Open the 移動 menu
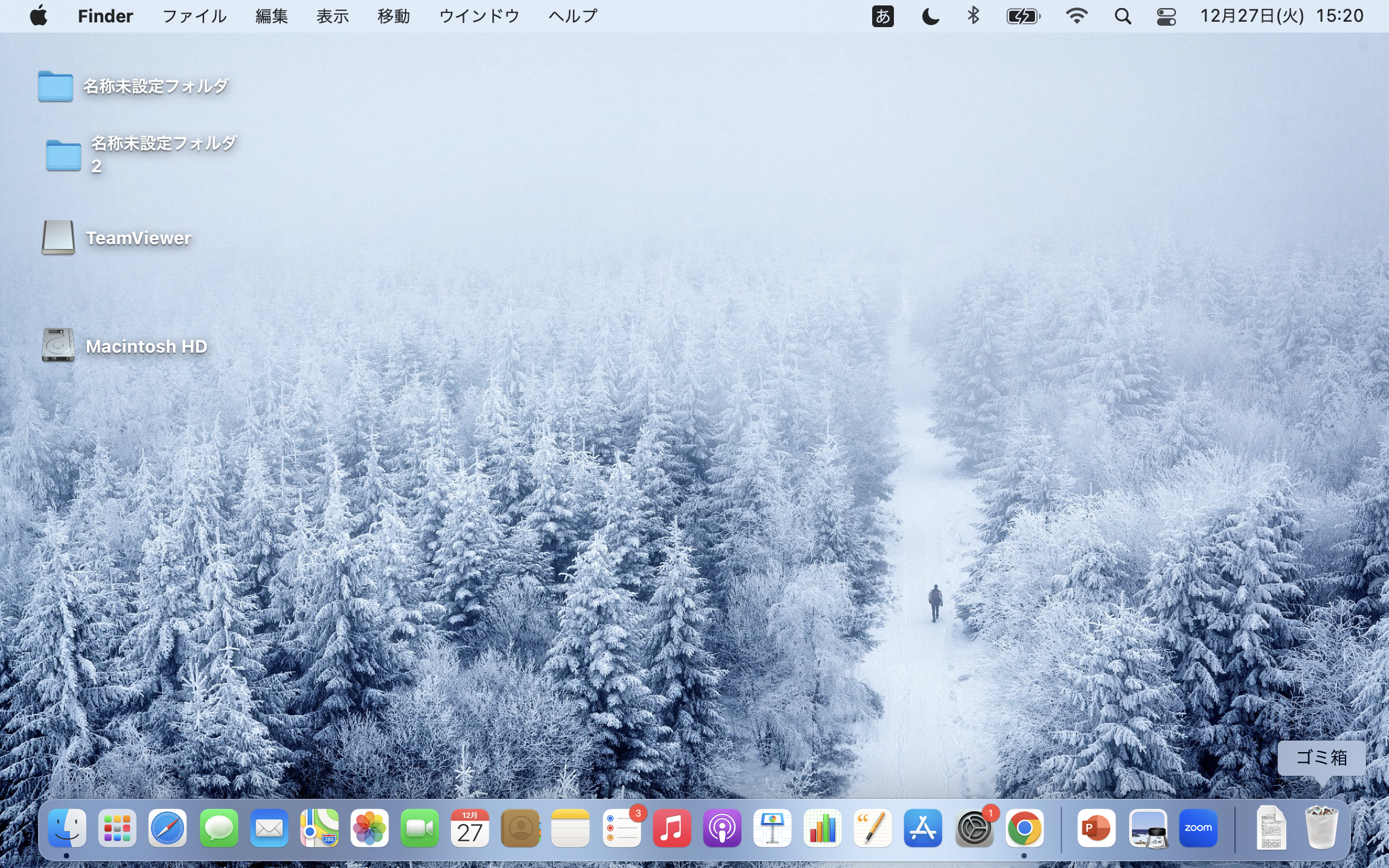Image resolution: width=1389 pixels, height=868 pixels. [393, 16]
